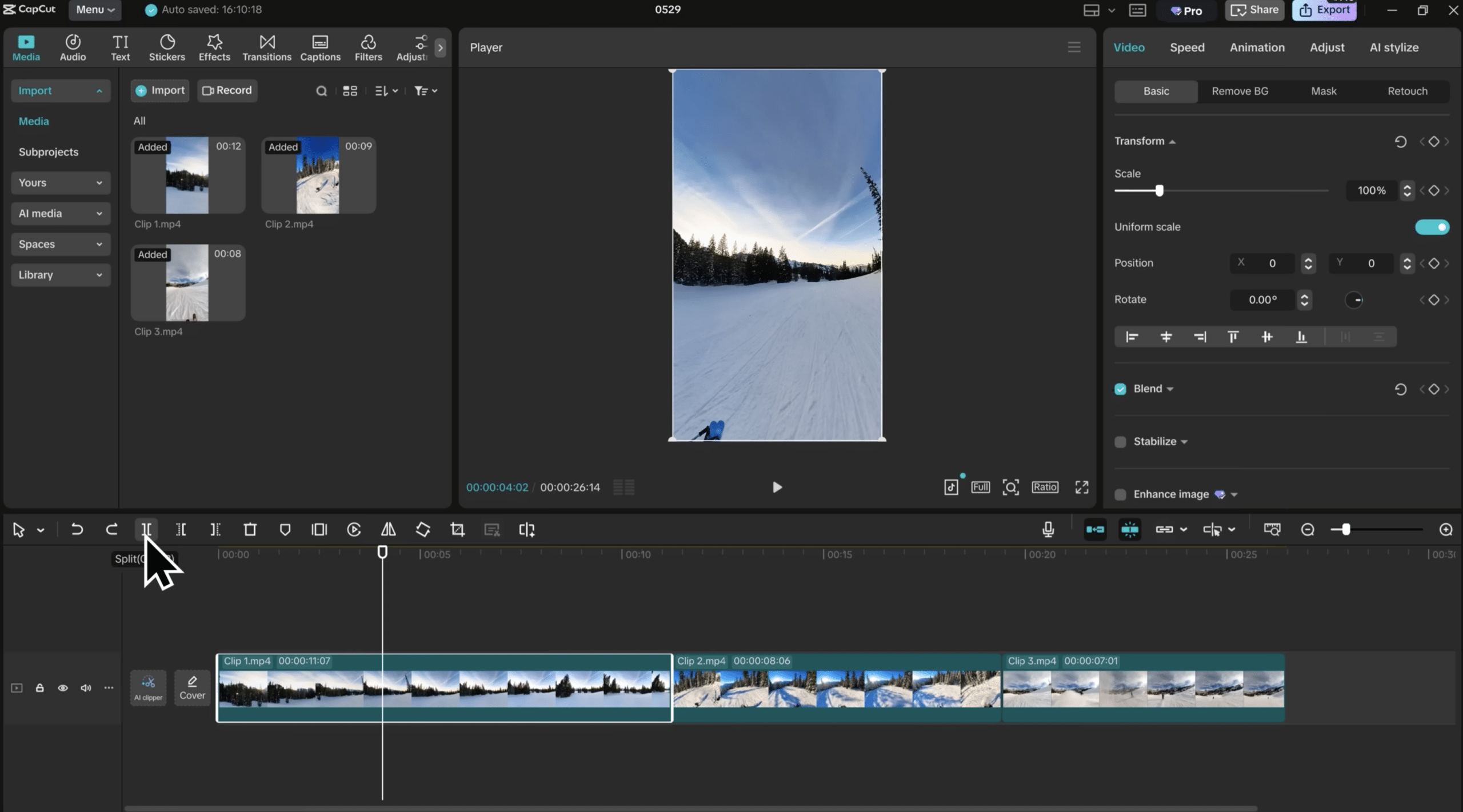Uncheck the Blend checkbox

click(x=1120, y=388)
